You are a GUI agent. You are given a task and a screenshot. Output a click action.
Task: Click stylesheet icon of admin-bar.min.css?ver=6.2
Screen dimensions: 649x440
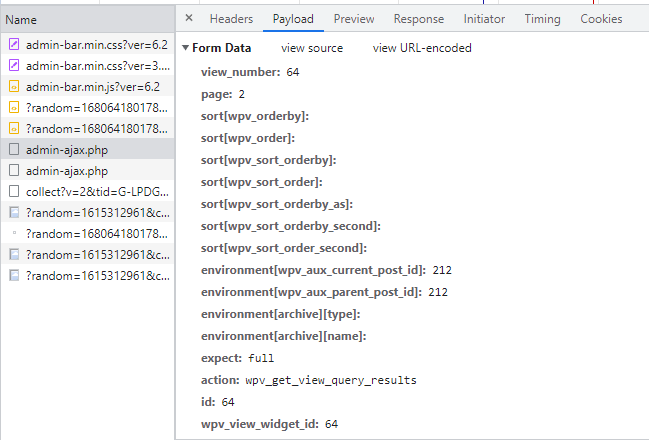14,44
